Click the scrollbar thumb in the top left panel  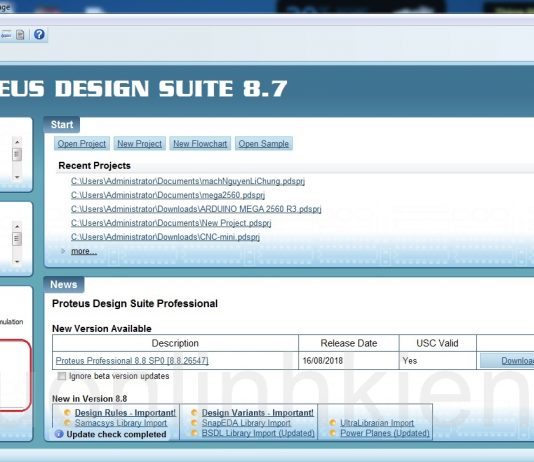click(17, 155)
